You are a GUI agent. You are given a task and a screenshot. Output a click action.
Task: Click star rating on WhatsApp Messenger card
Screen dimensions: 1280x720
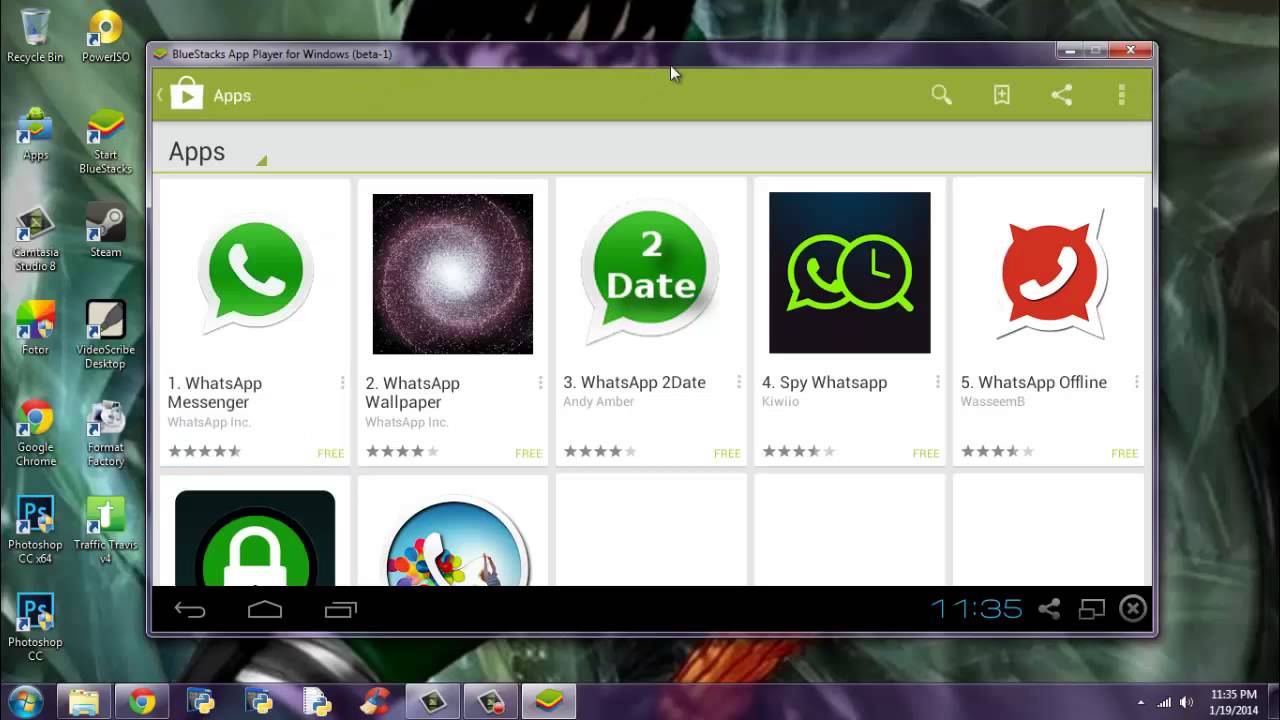coord(204,452)
